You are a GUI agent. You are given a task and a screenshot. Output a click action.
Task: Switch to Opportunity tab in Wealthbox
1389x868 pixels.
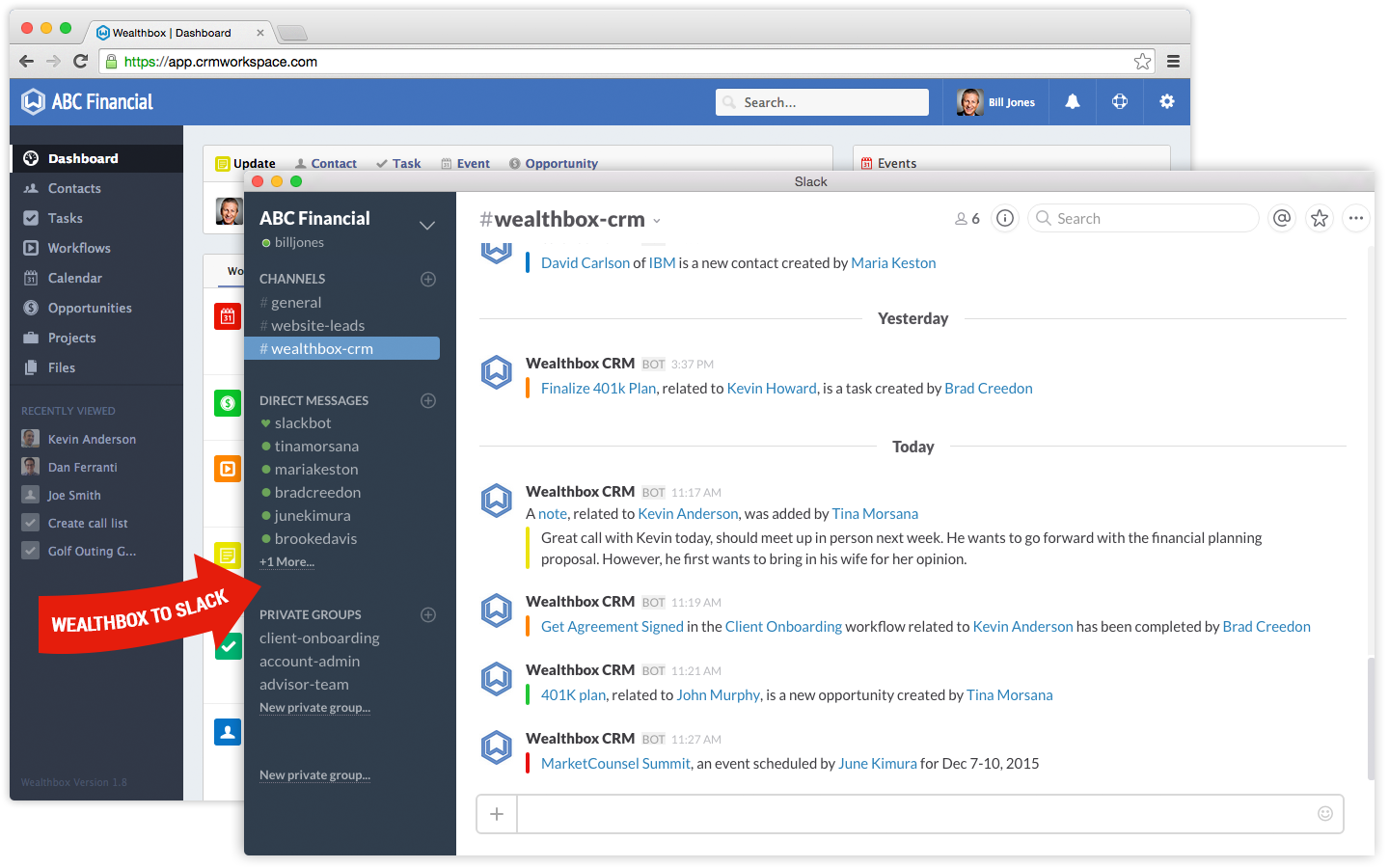554,163
